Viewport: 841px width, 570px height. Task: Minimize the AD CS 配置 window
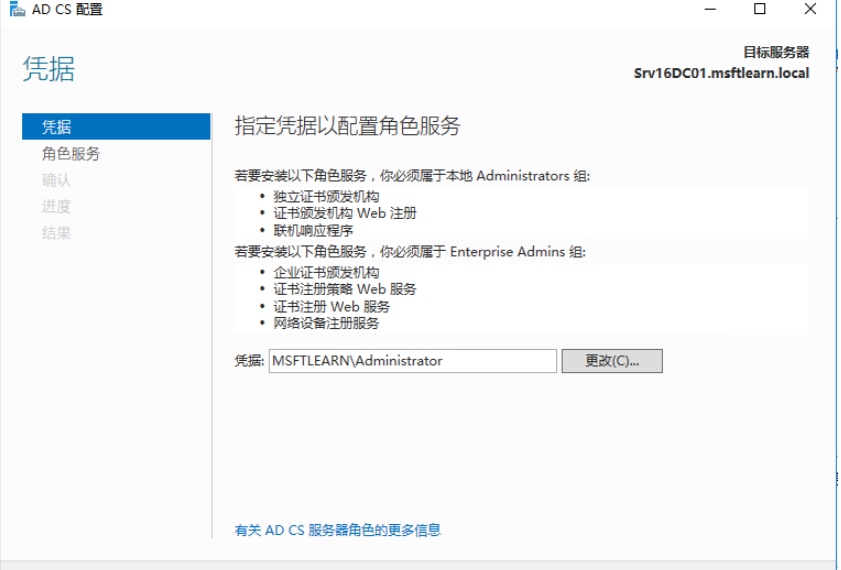(710, 9)
